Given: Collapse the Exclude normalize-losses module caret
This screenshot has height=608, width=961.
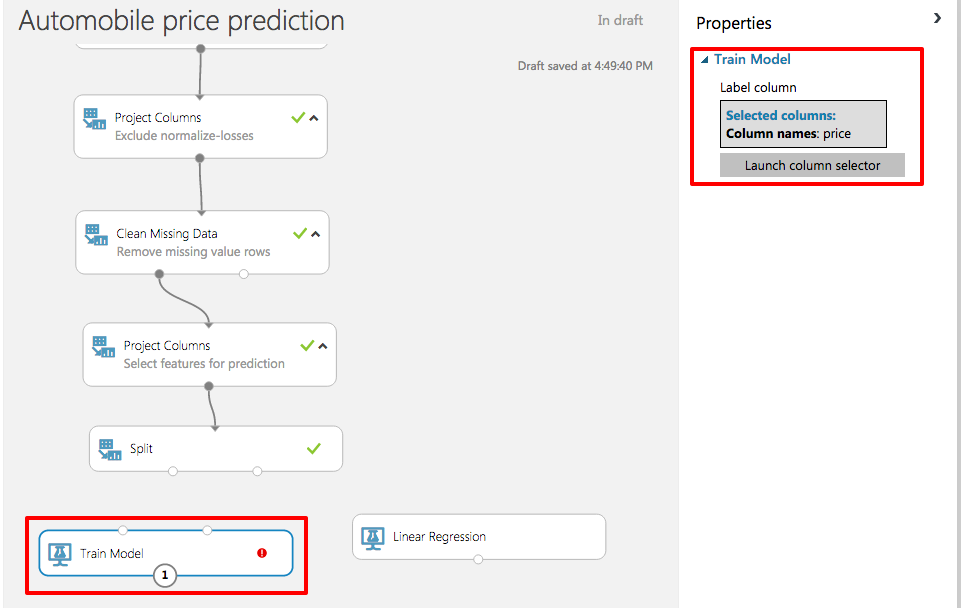Looking at the screenshot, I should point(314,118).
